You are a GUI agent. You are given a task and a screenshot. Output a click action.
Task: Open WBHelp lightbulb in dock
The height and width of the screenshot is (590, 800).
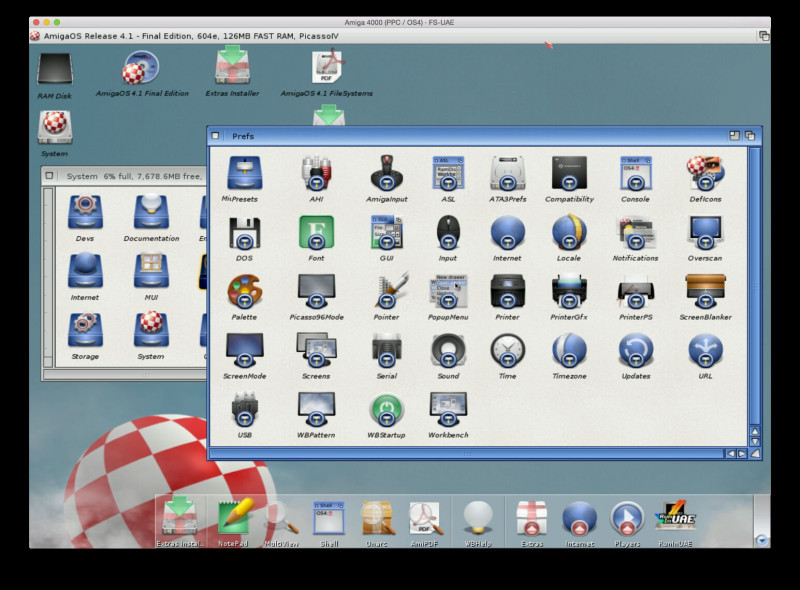[x=478, y=518]
